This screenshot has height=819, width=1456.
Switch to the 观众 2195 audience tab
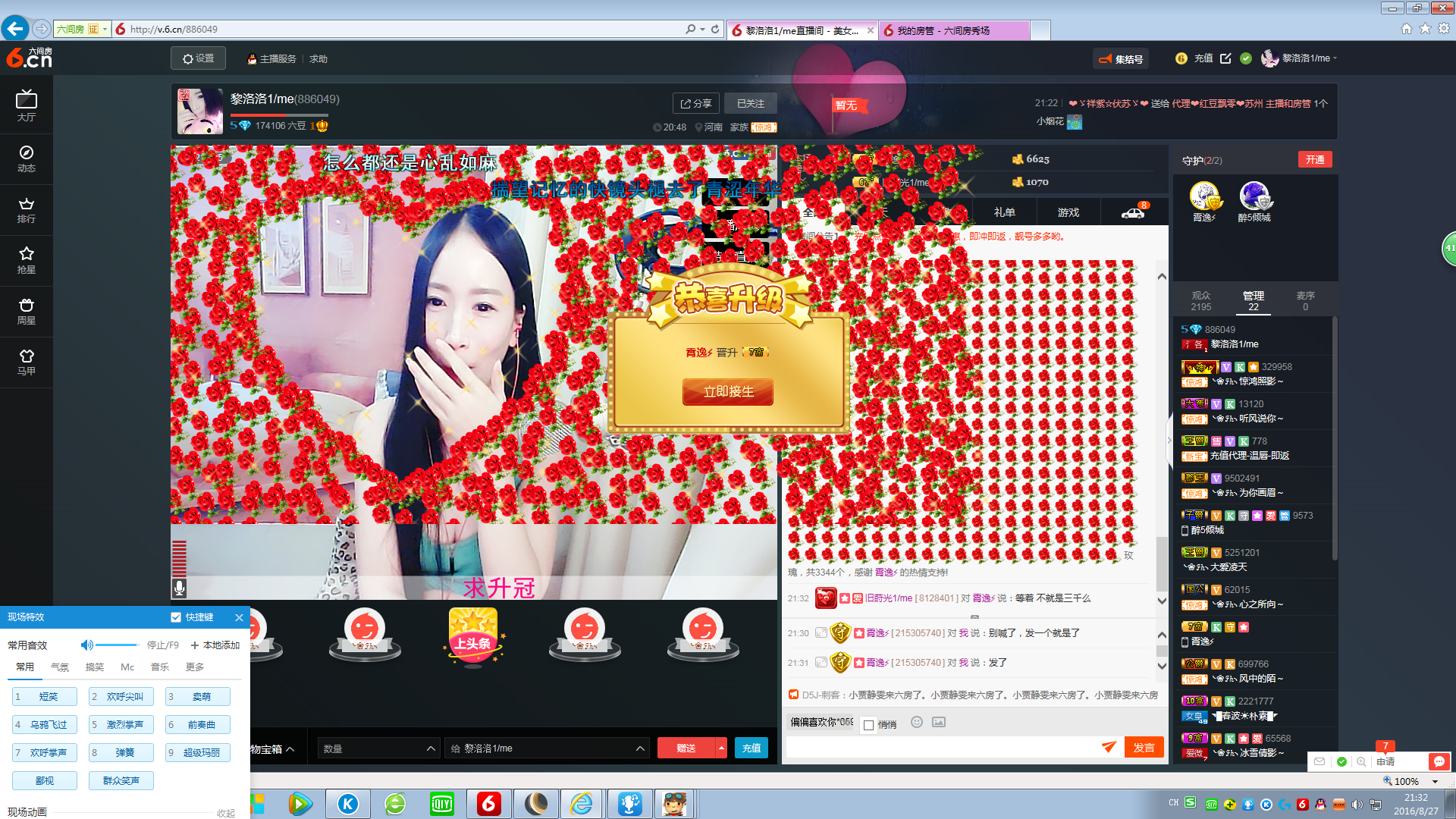point(1201,301)
